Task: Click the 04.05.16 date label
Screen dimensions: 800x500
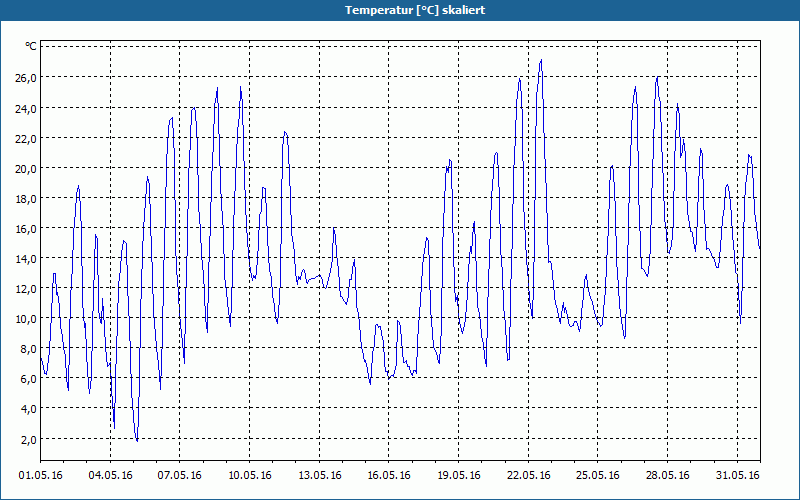Action: pos(110,476)
